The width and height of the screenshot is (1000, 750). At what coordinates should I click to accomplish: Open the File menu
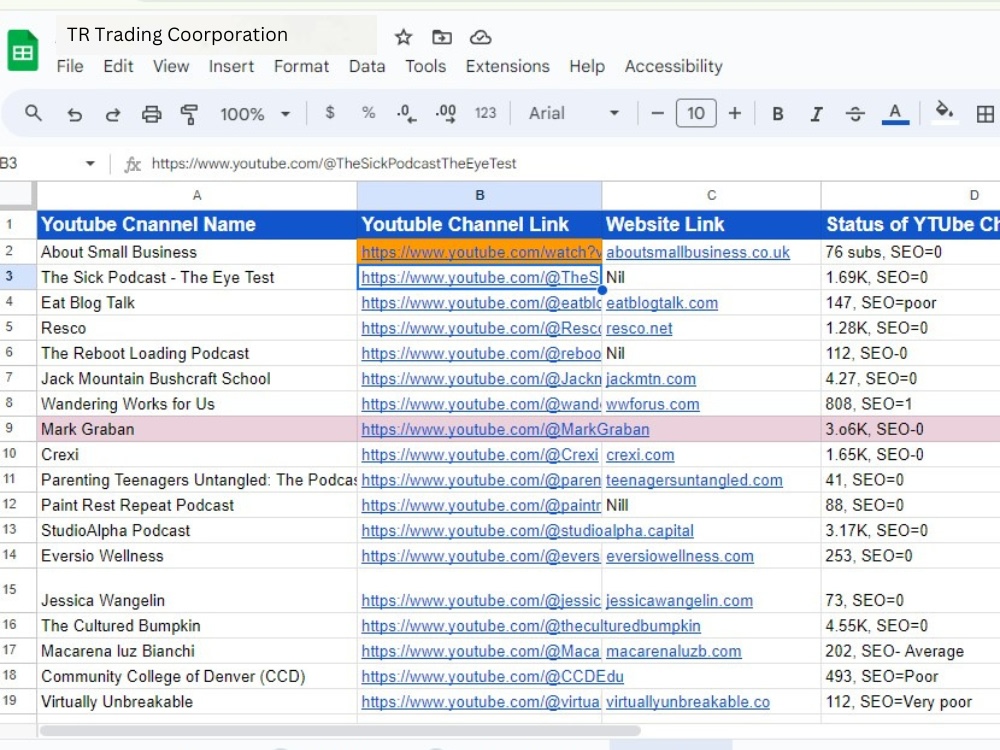point(70,66)
